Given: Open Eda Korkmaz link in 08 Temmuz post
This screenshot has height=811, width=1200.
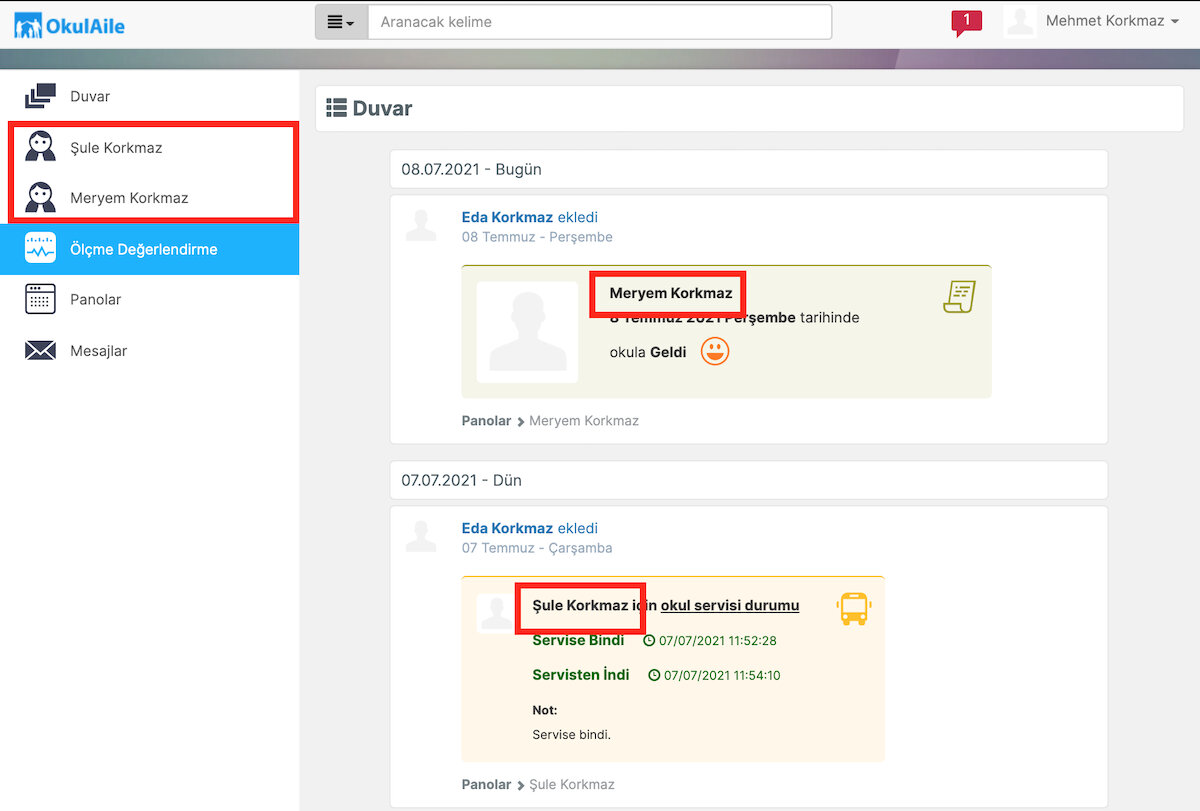Looking at the screenshot, I should tap(507, 217).
